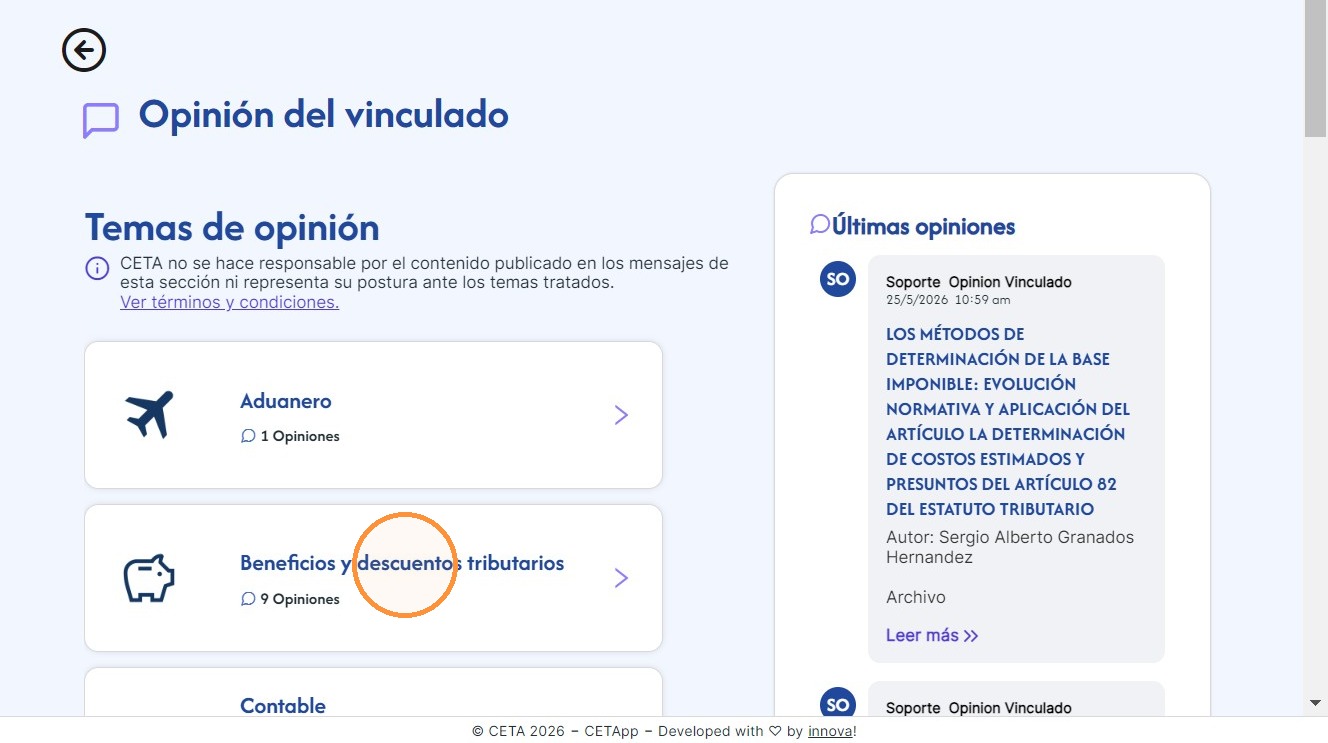Open the Contable topic title
The height and width of the screenshot is (743, 1328).
click(282, 706)
